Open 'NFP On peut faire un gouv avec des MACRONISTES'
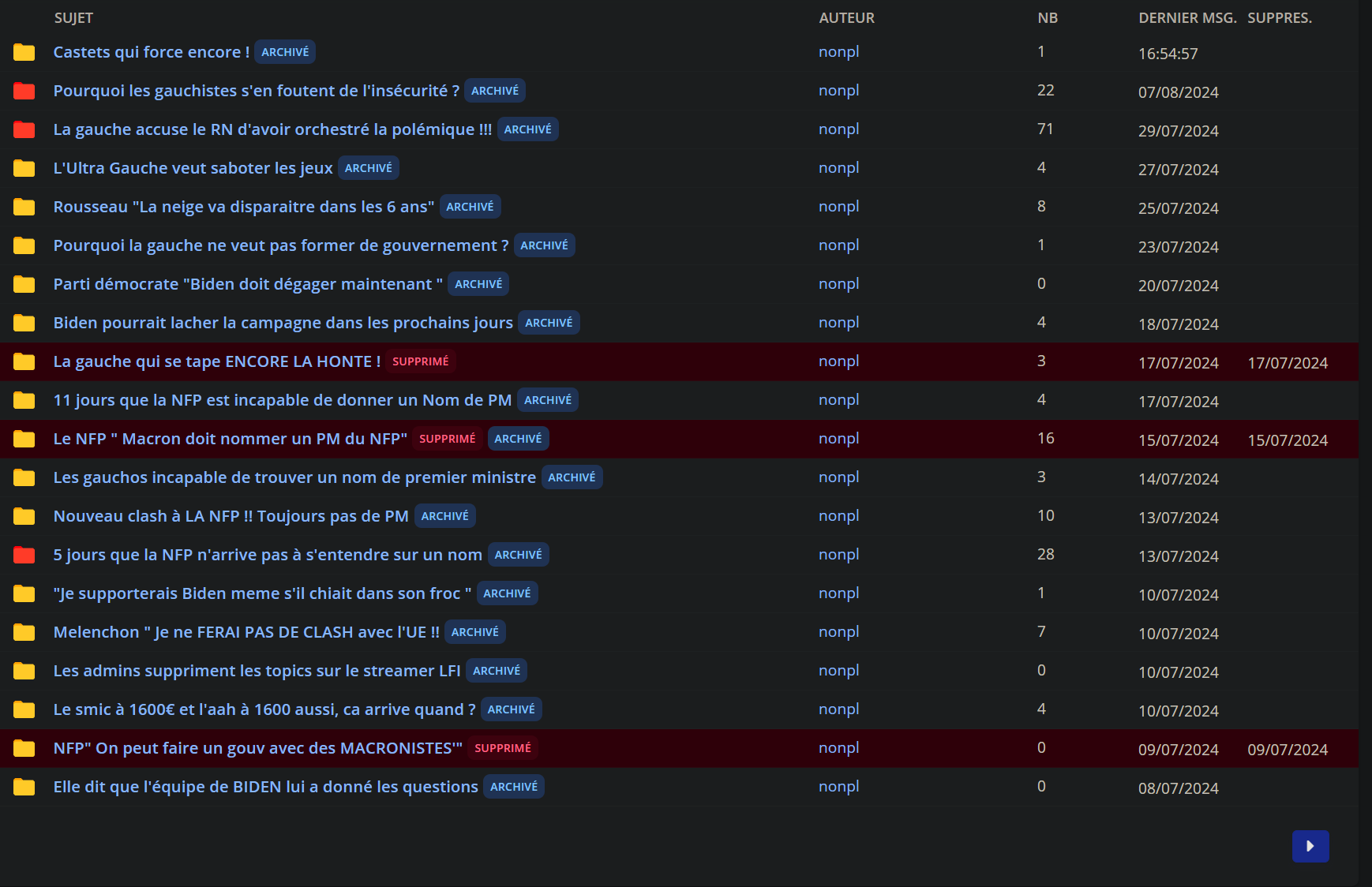Screen dimensions: 1372x887 [258, 748]
